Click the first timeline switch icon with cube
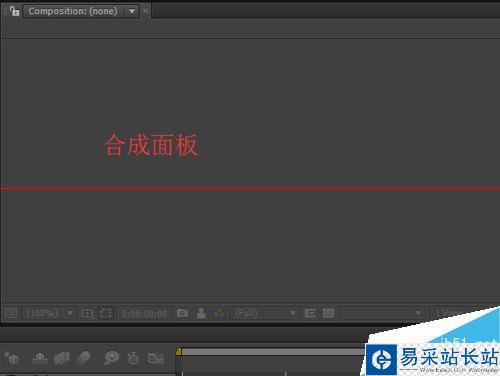 tap(12, 358)
